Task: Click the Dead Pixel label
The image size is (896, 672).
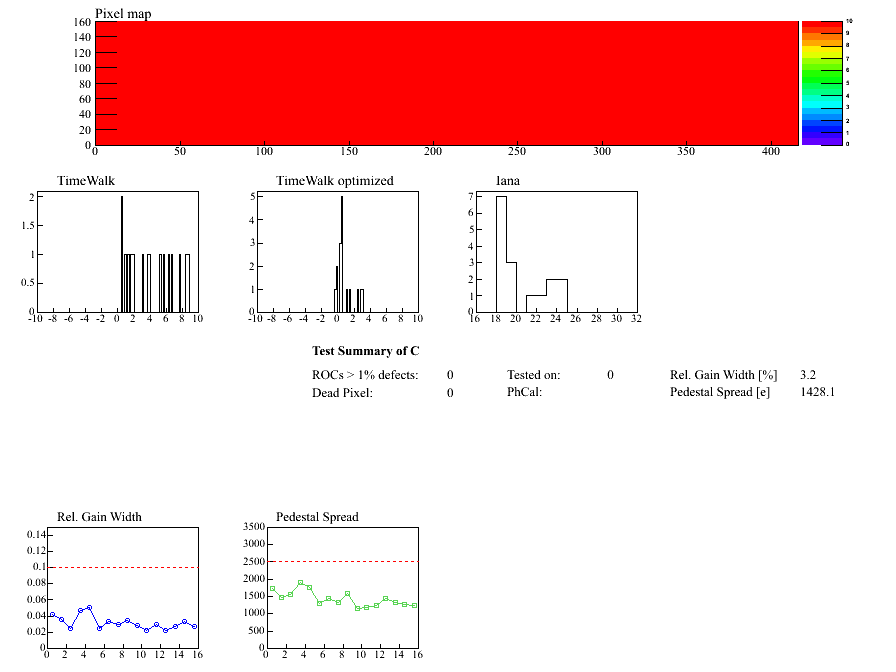Action: 342,393
